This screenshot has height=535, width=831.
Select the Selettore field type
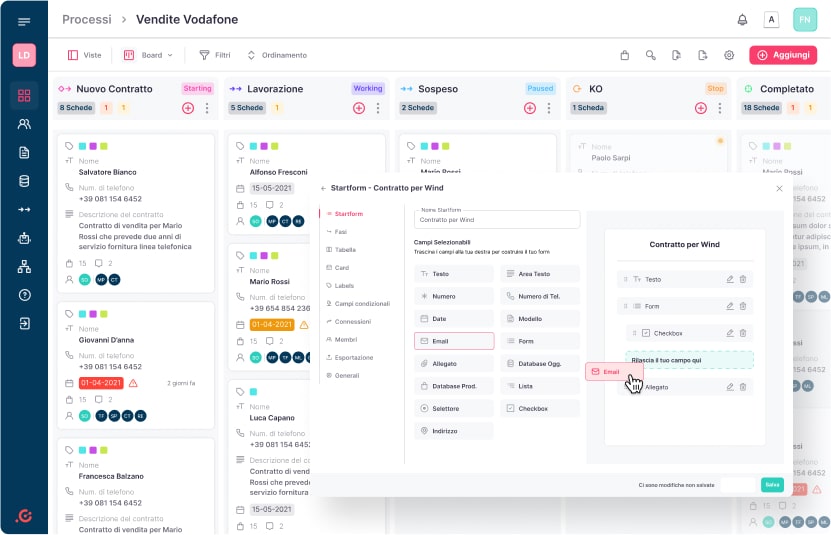click(454, 408)
